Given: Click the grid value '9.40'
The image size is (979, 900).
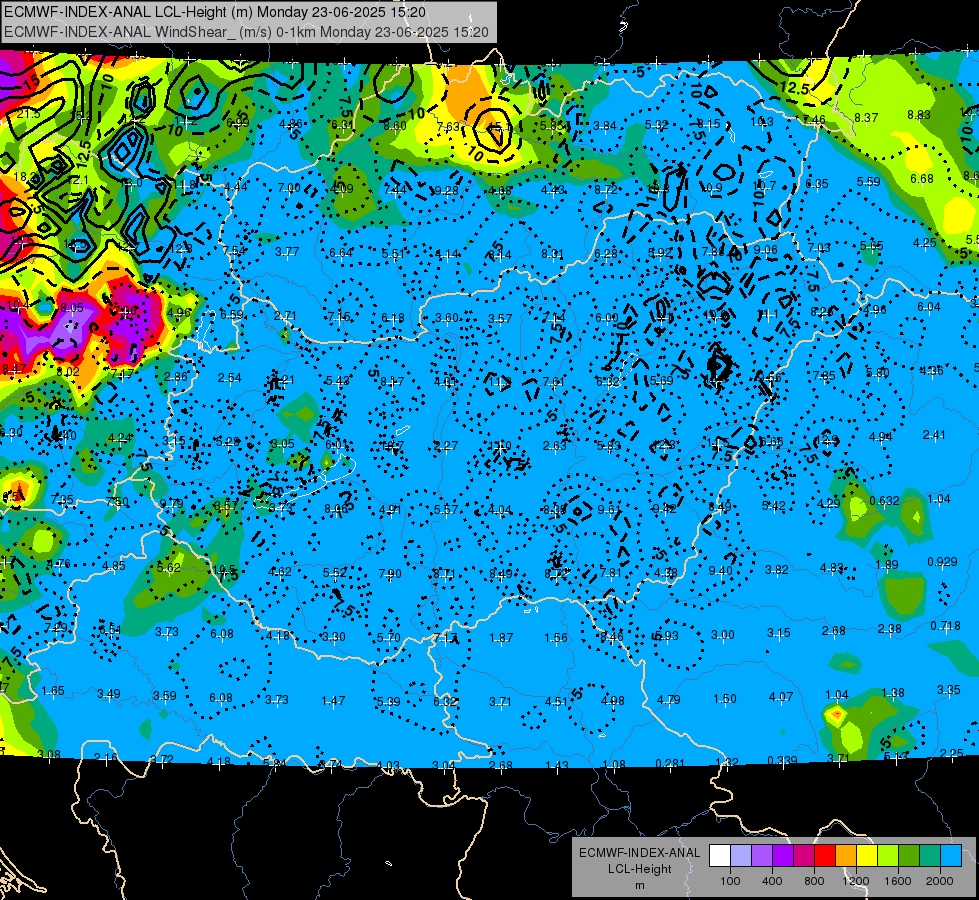Looking at the screenshot, I should (721, 571).
